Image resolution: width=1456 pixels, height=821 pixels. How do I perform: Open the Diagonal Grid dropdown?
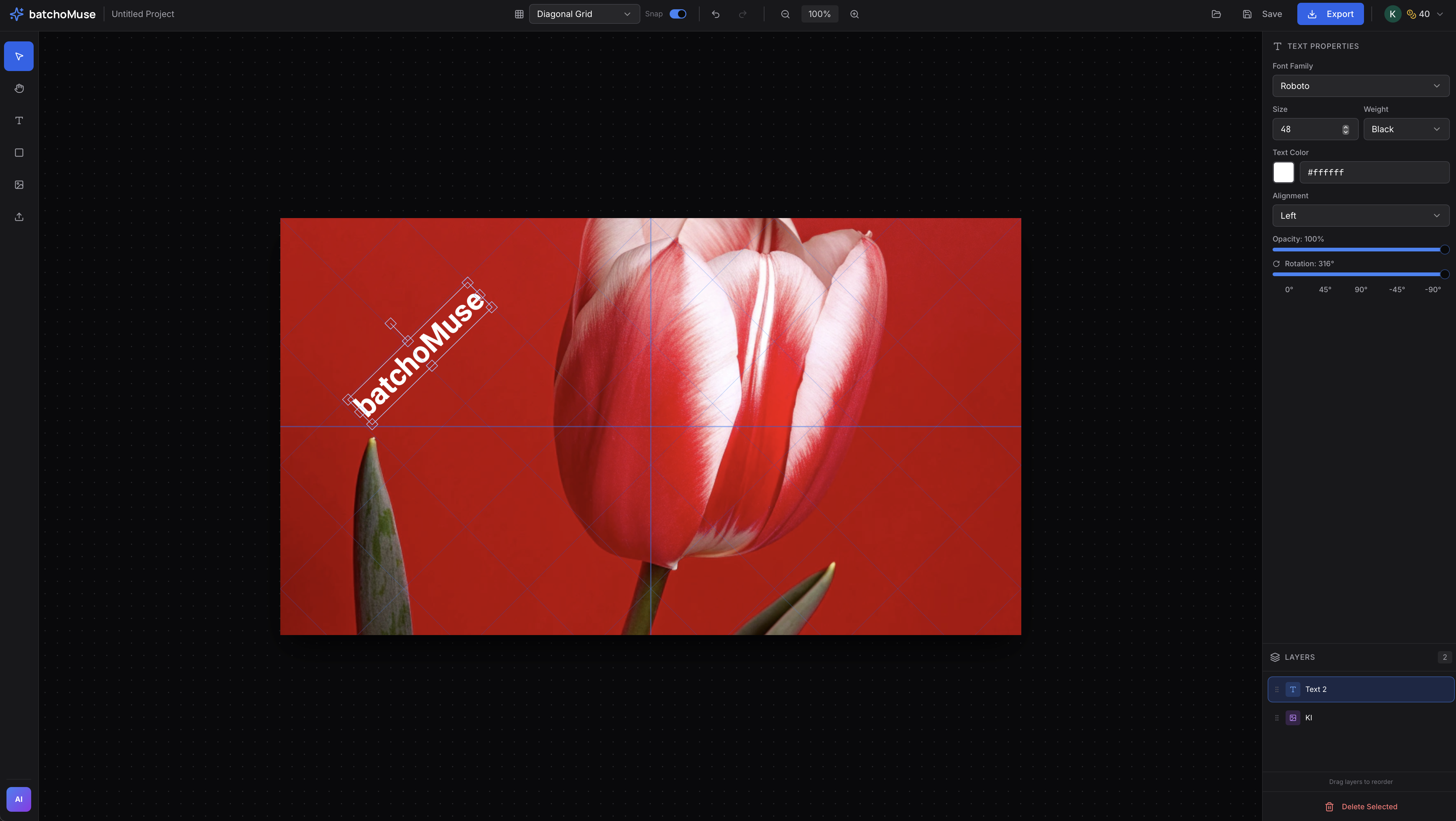tap(584, 14)
